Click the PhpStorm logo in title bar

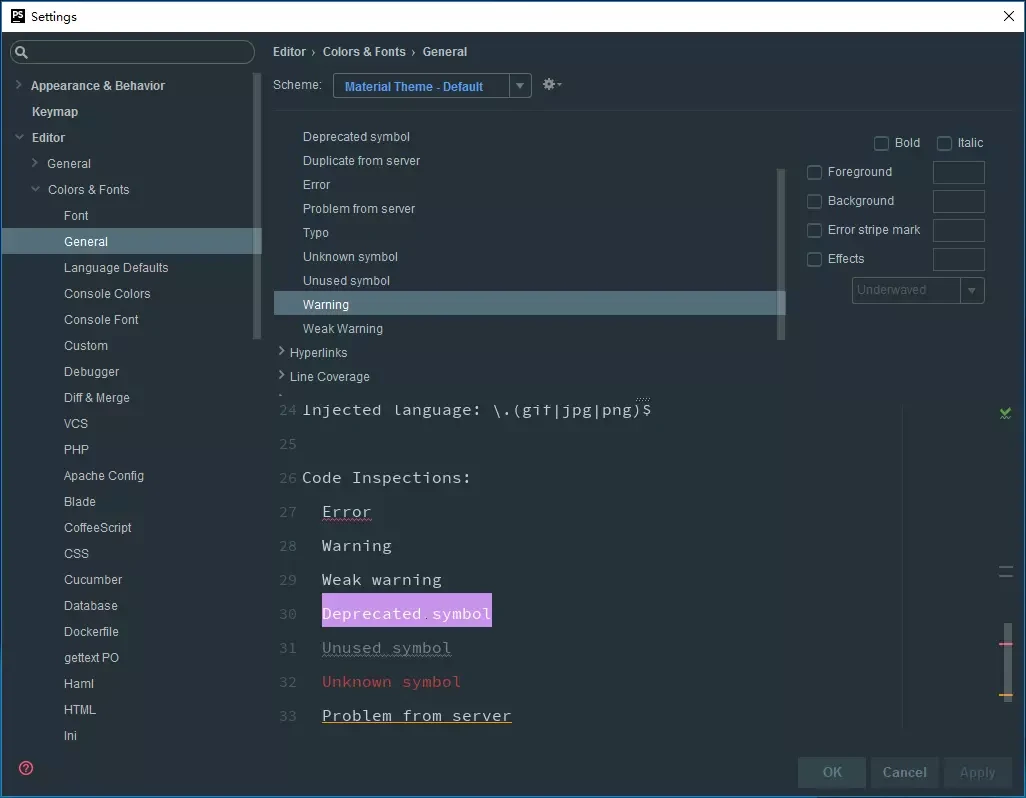(x=17, y=16)
